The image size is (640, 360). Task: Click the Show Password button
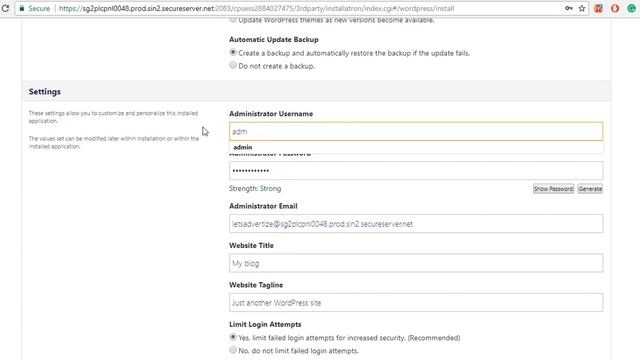pos(553,189)
